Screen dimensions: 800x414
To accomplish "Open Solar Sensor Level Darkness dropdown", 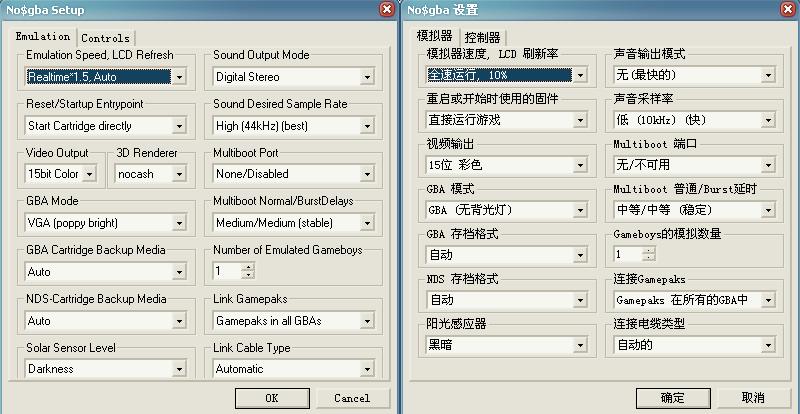I will [179, 369].
